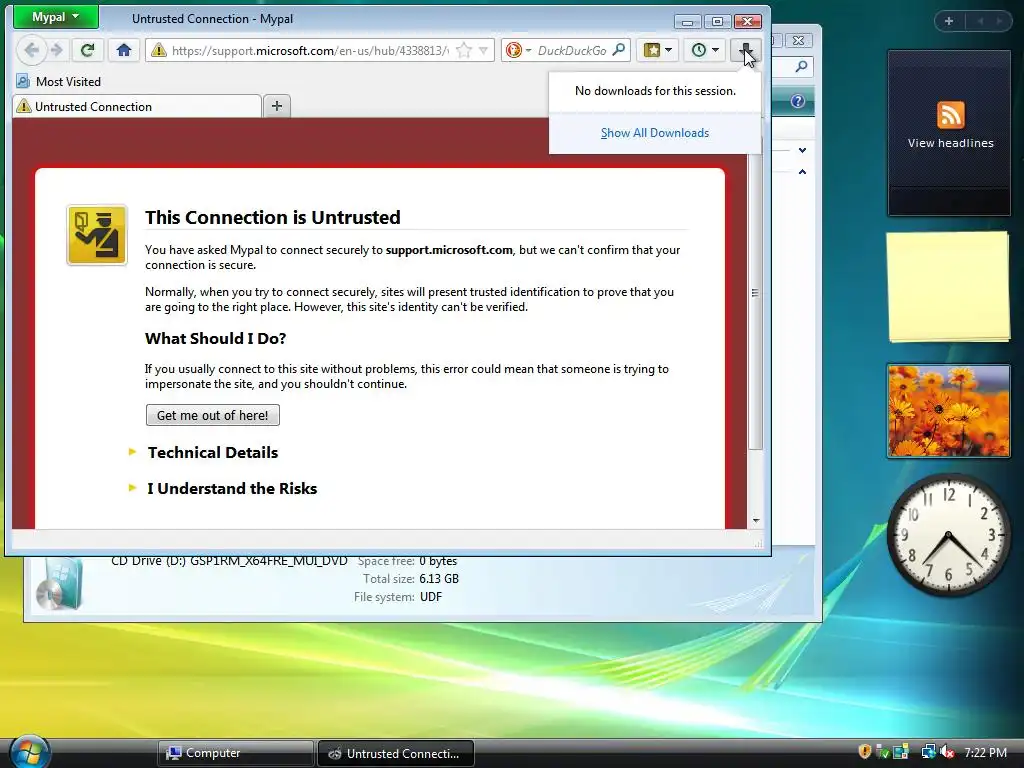Screen dimensions: 1024x768
Task: Click the 'File system: UDF' text
Action: tap(398, 597)
